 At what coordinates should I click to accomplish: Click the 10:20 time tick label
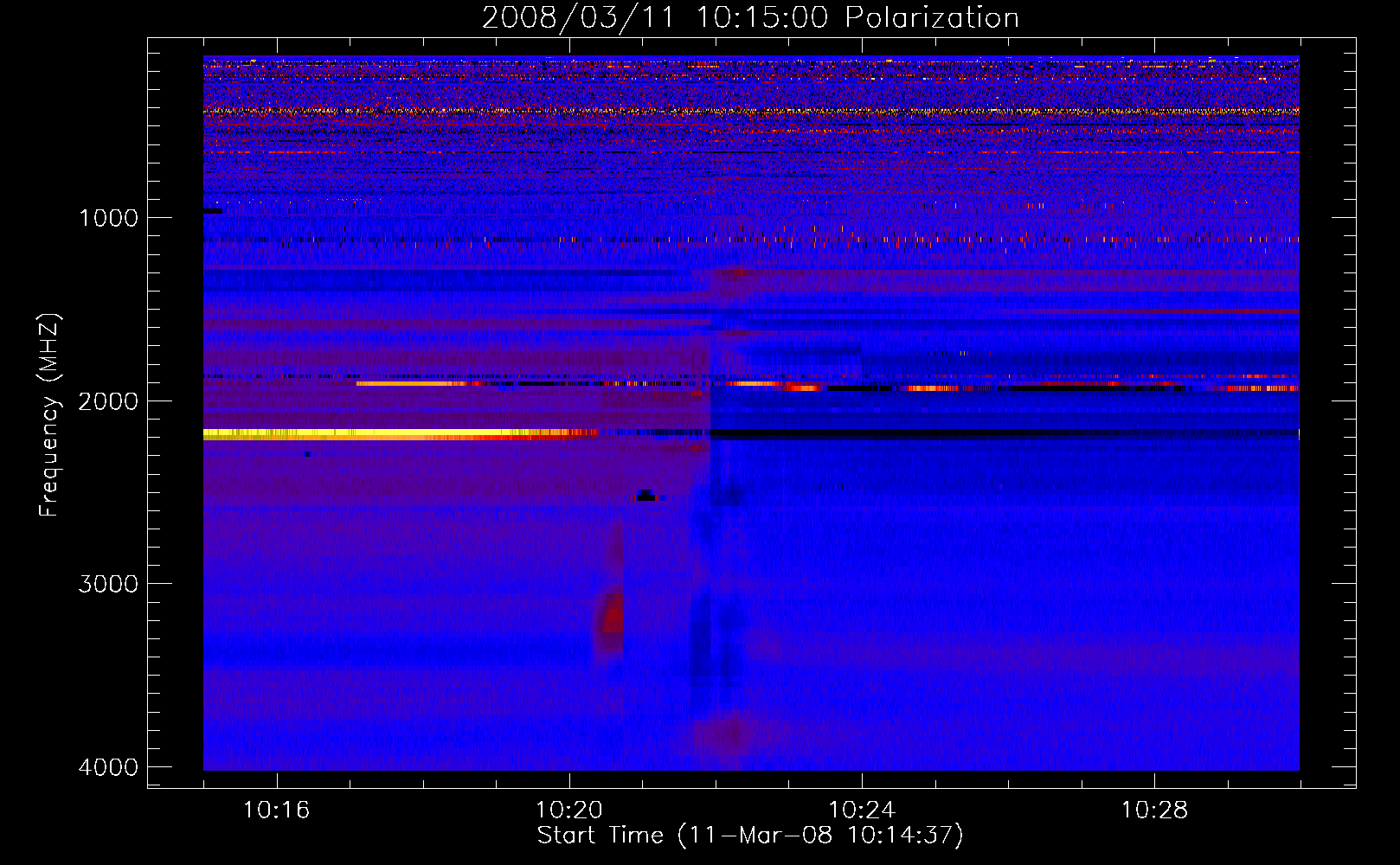click(x=569, y=811)
